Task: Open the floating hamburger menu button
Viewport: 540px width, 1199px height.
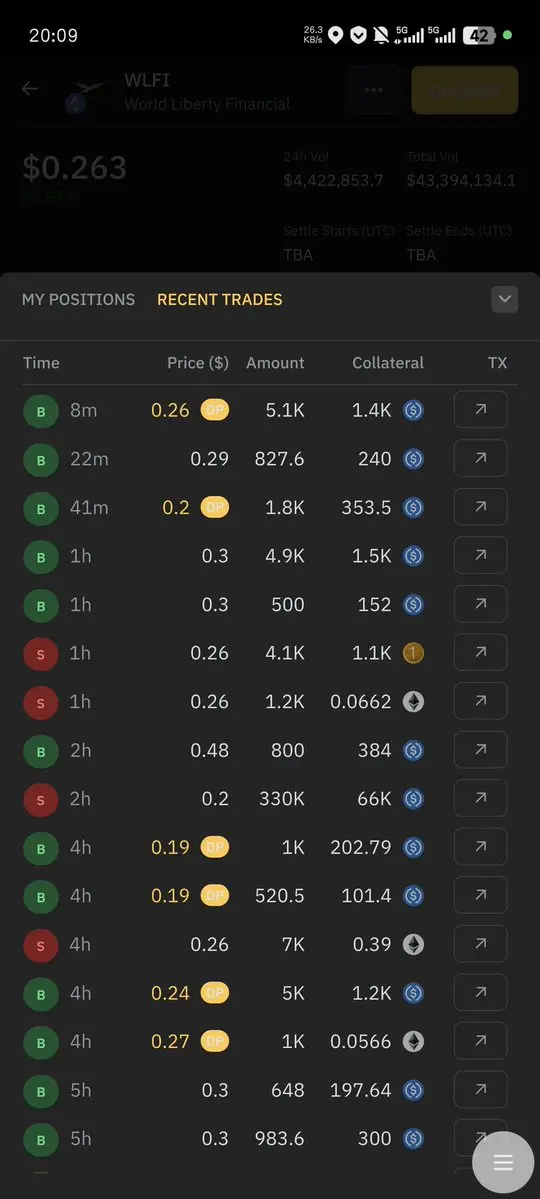Action: [503, 1162]
